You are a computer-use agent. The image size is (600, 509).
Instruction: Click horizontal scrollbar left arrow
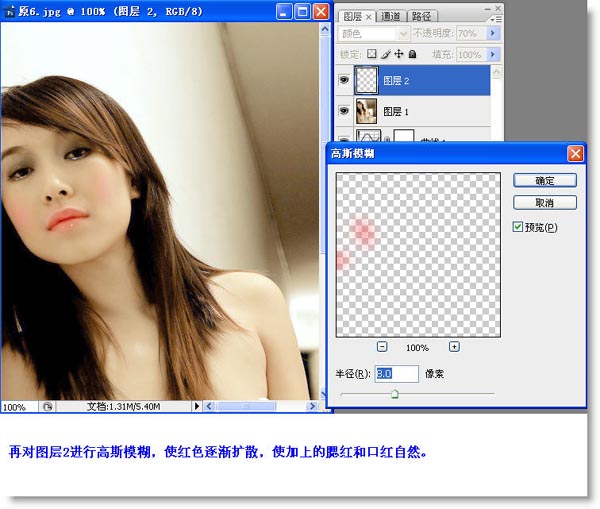[x=209, y=406]
